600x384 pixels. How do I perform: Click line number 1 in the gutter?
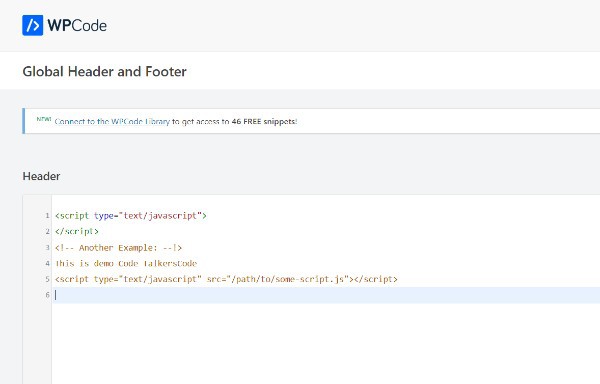click(47, 216)
